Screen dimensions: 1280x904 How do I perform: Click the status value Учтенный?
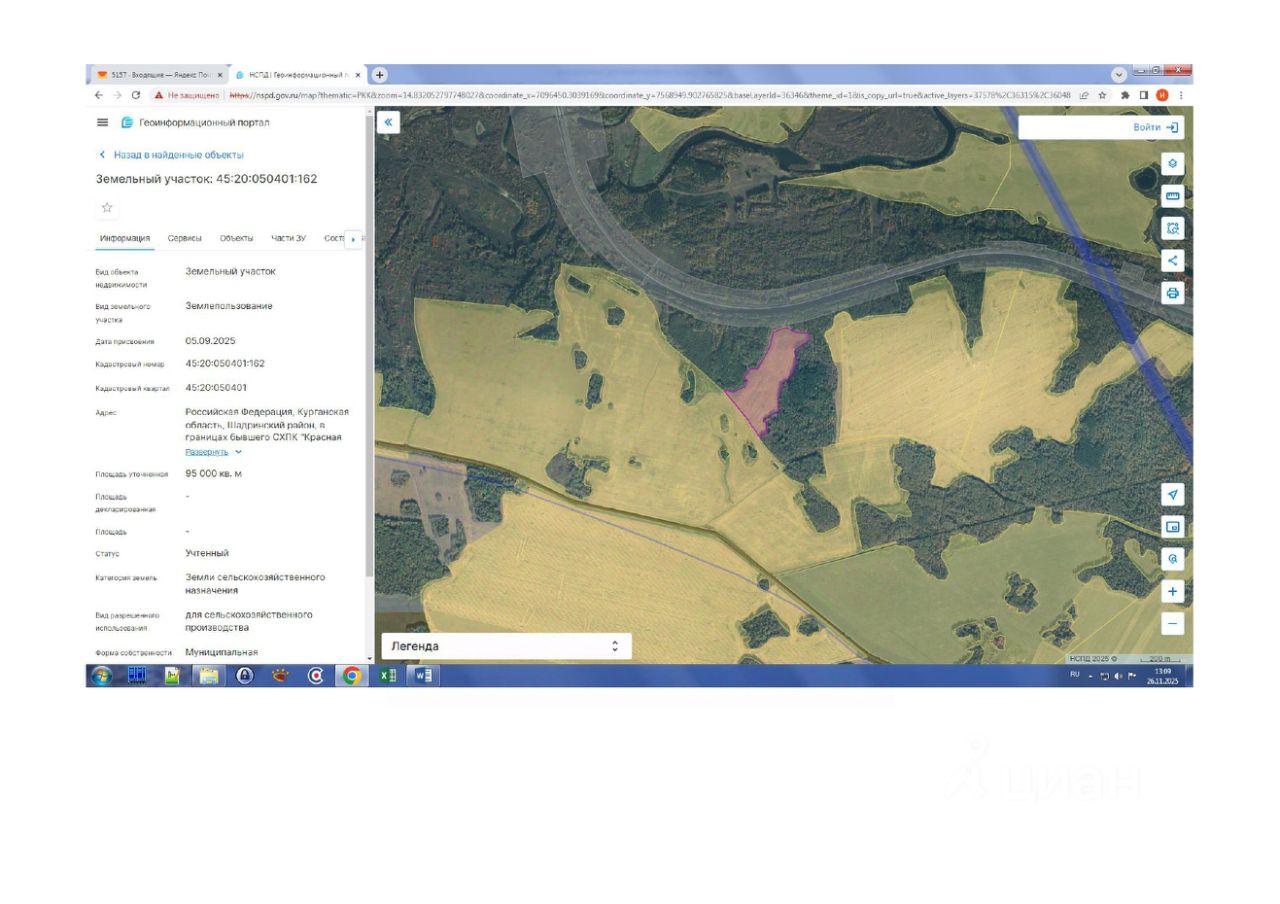click(x=207, y=553)
